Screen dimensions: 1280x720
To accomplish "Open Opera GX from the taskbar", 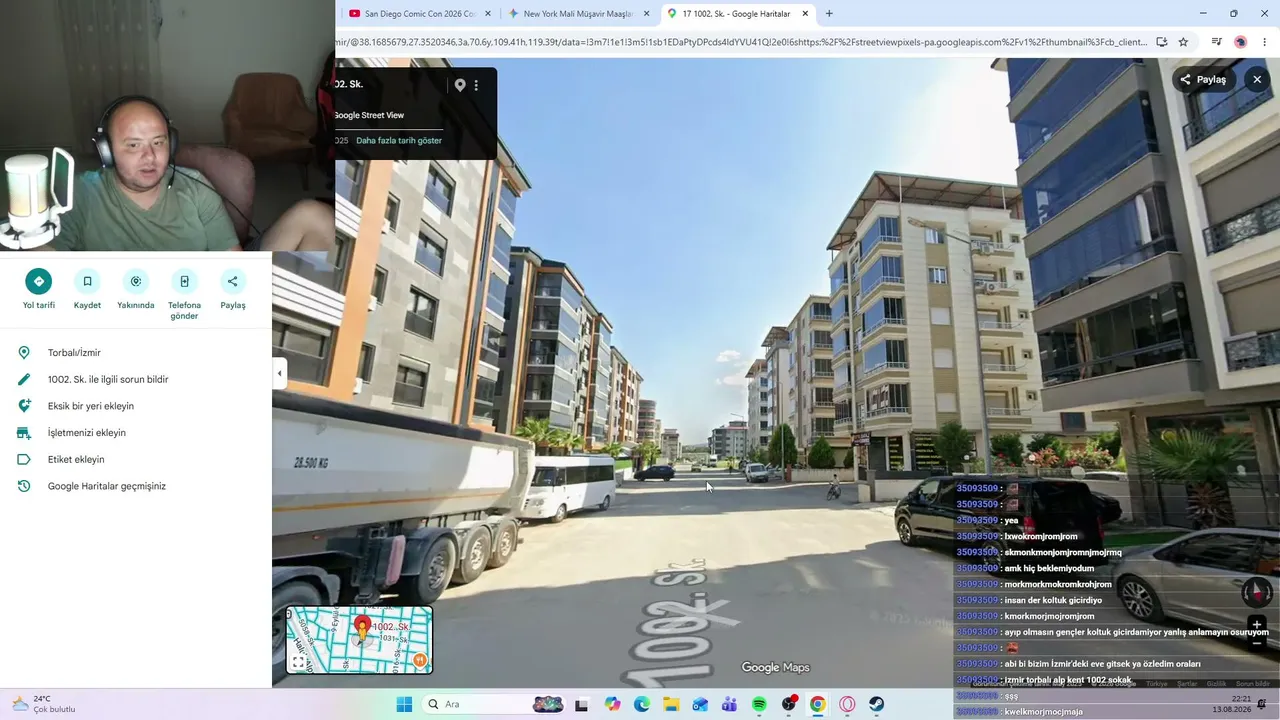I will (x=848, y=704).
